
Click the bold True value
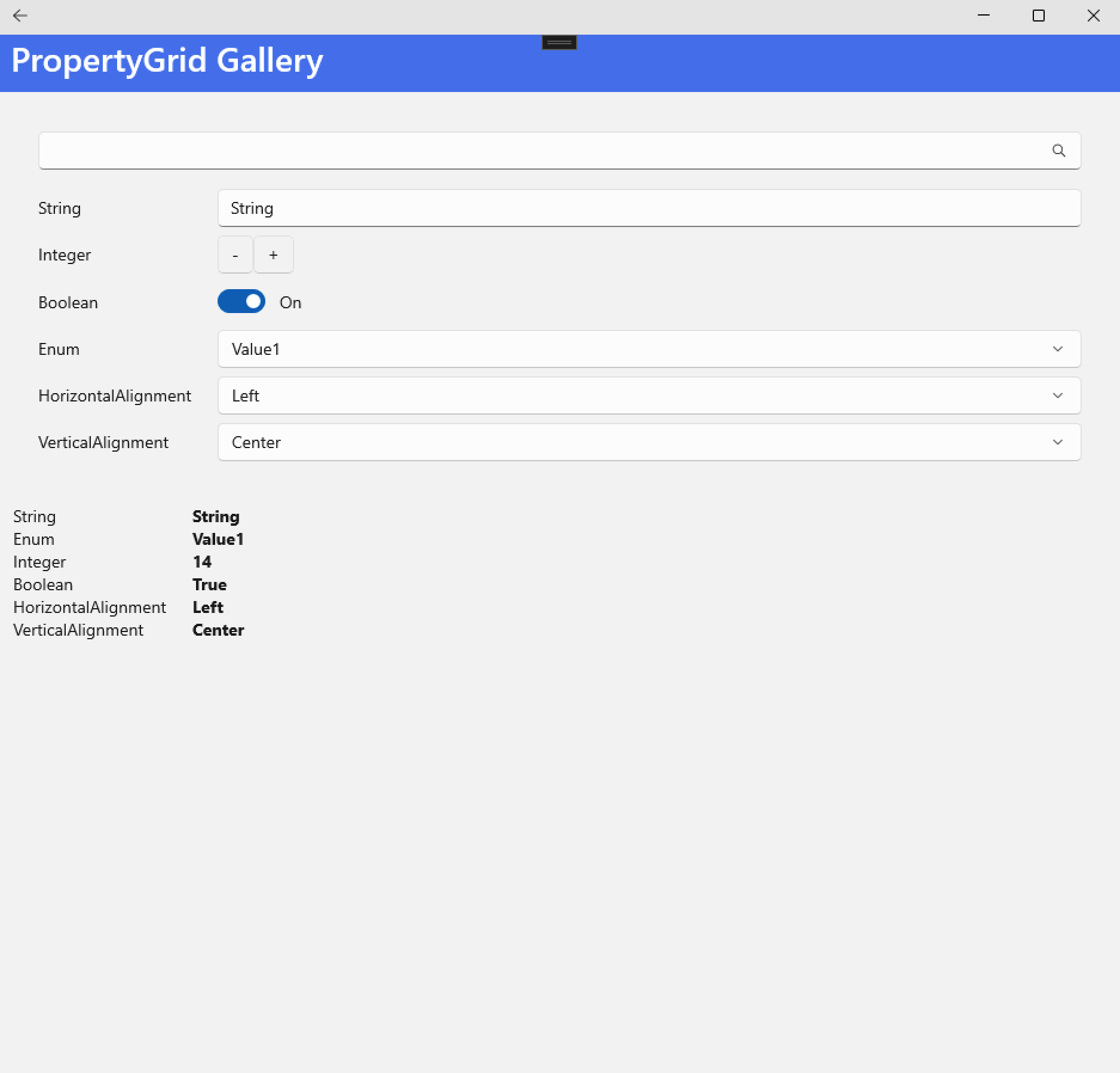[209, 584]
